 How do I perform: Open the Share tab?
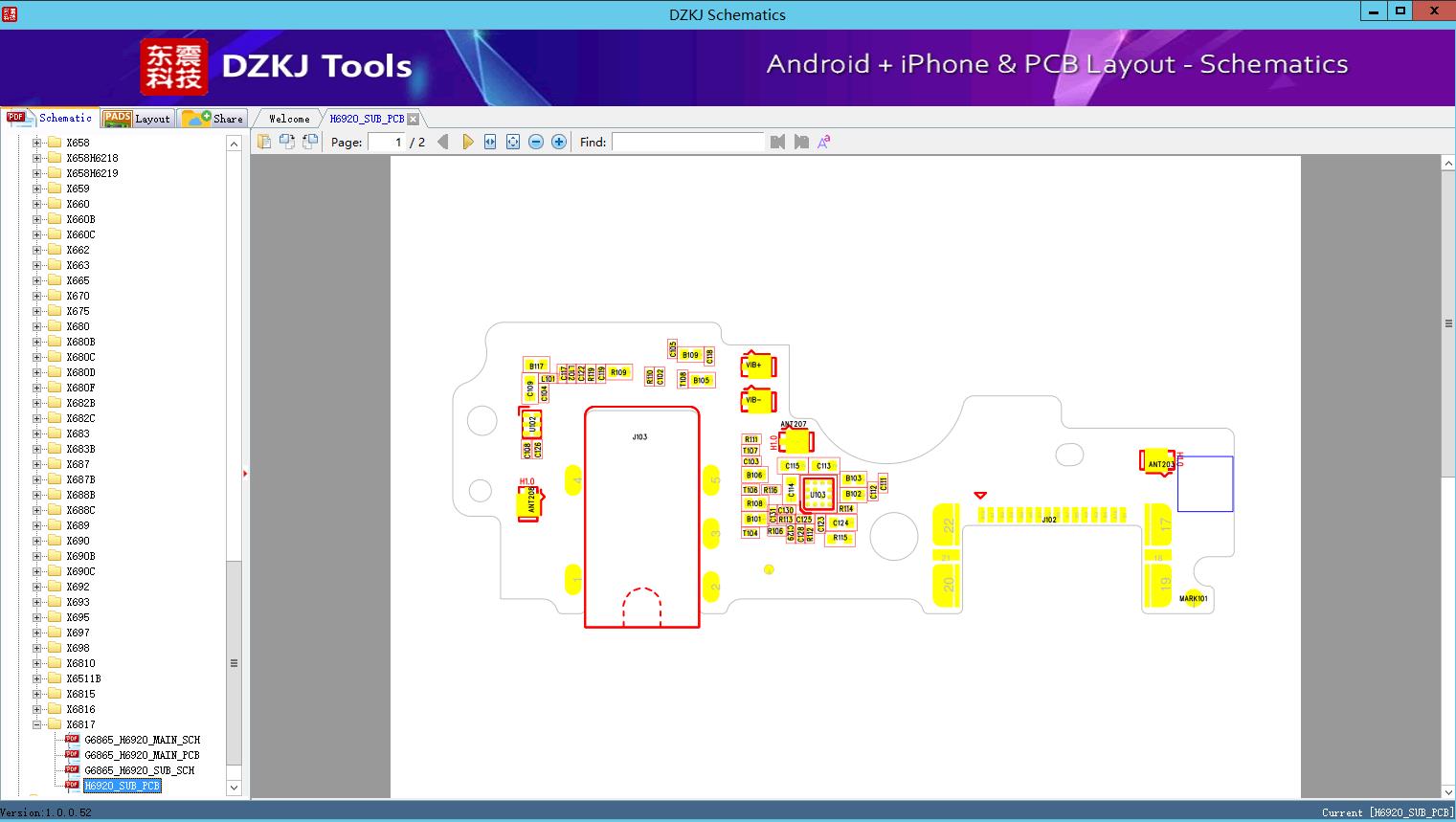(x=213, y=118)
